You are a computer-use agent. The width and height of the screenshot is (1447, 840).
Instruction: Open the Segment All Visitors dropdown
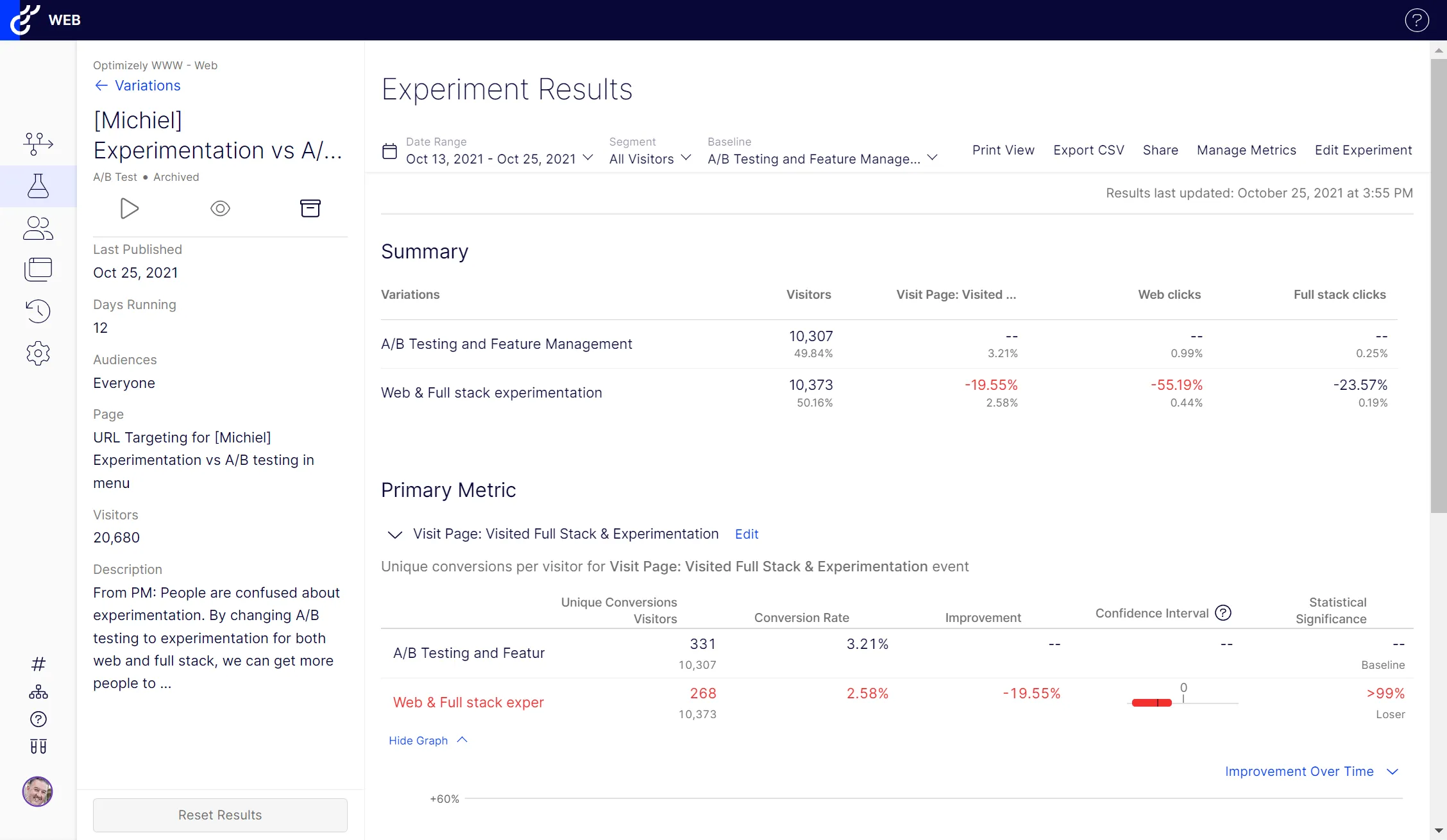coord(650,158)
